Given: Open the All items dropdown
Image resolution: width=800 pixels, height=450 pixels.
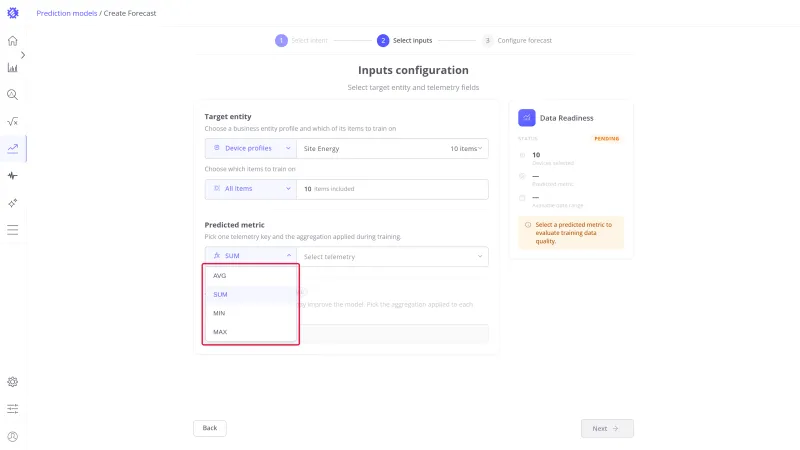Looking at the screenshot, I should [251, 189].
